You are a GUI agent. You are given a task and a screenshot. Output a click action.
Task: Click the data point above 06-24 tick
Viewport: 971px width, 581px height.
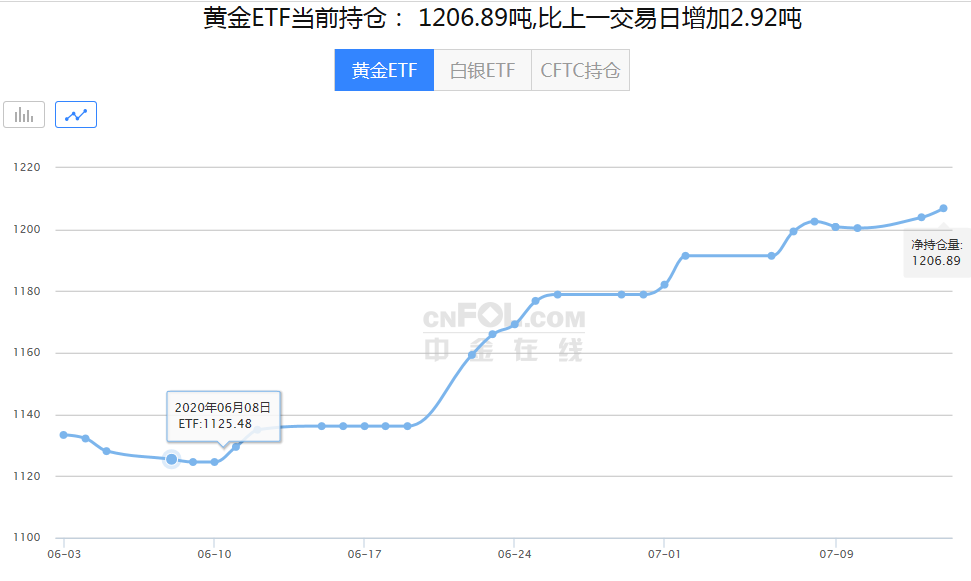pos(514,325)
